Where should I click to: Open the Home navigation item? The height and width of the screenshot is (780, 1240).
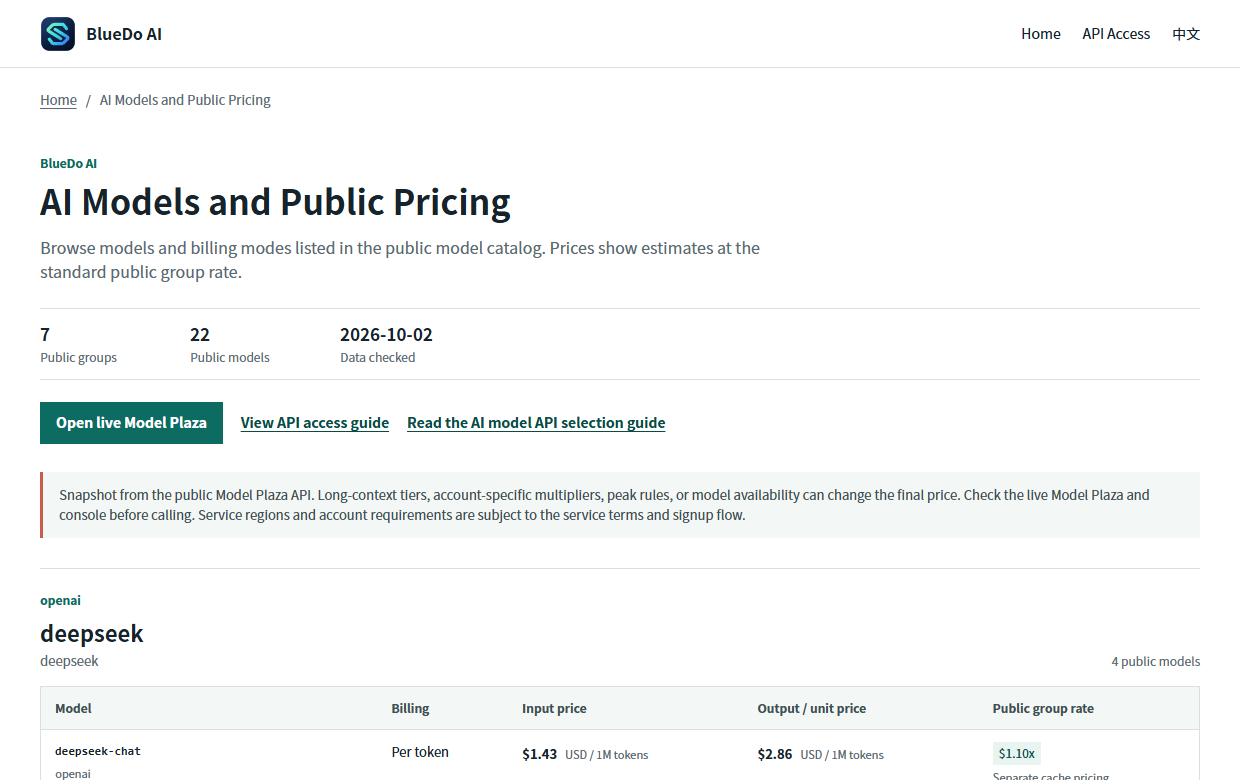[1041, 34]
